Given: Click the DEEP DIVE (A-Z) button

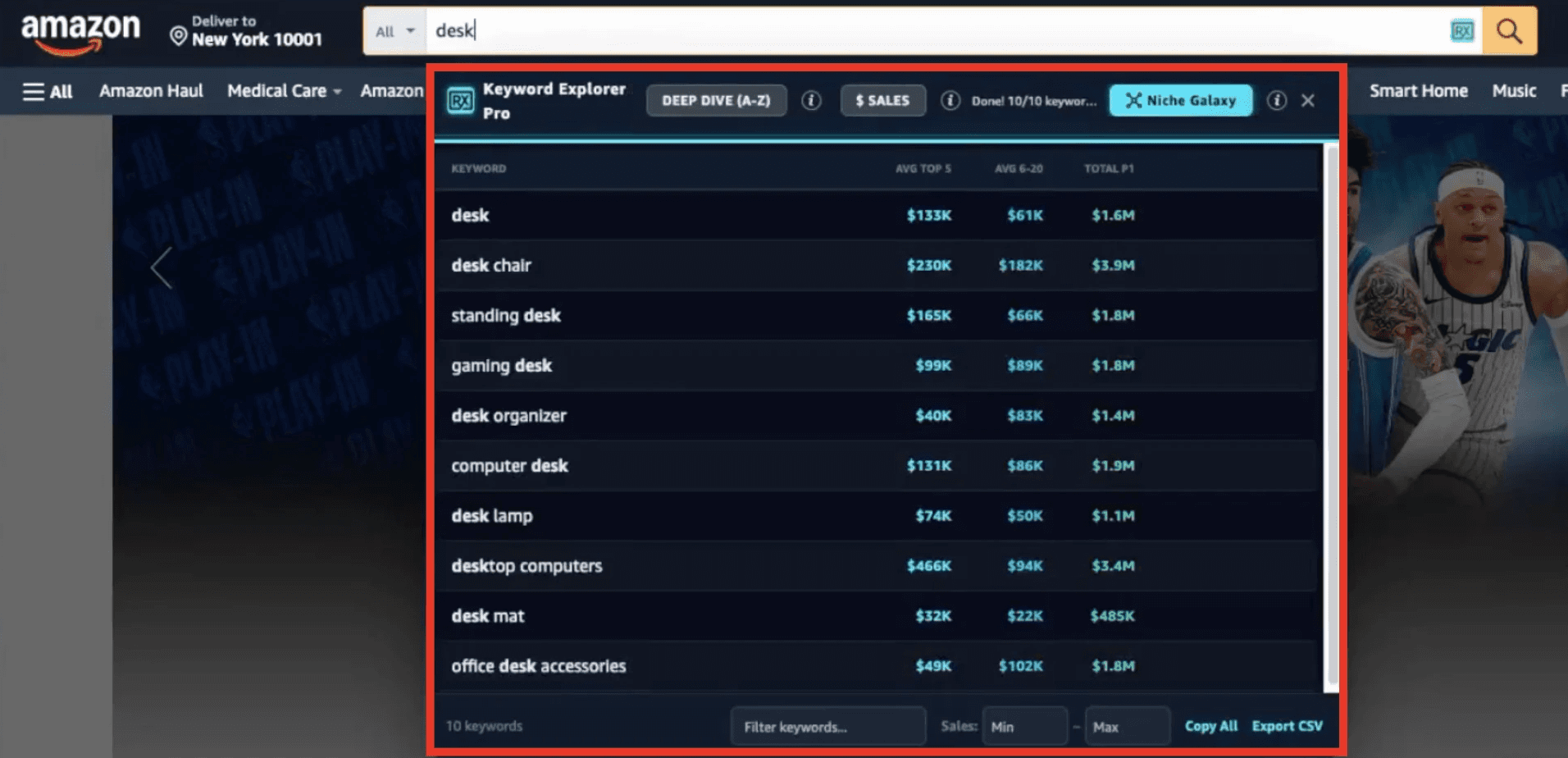Looking at the screenshot, I should (716, 100).
